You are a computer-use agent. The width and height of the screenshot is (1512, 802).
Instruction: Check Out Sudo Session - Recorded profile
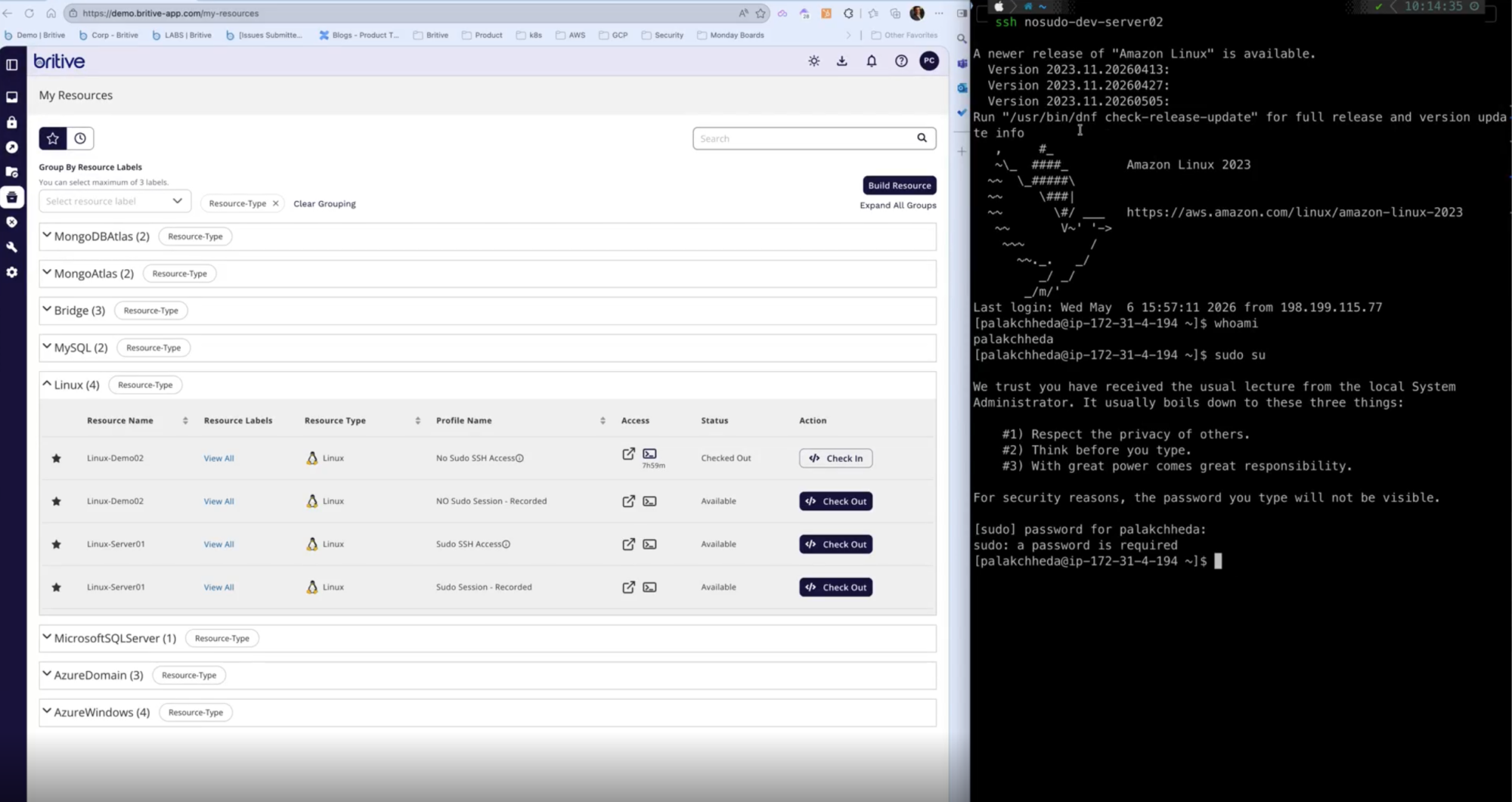[x=835, y=587]
